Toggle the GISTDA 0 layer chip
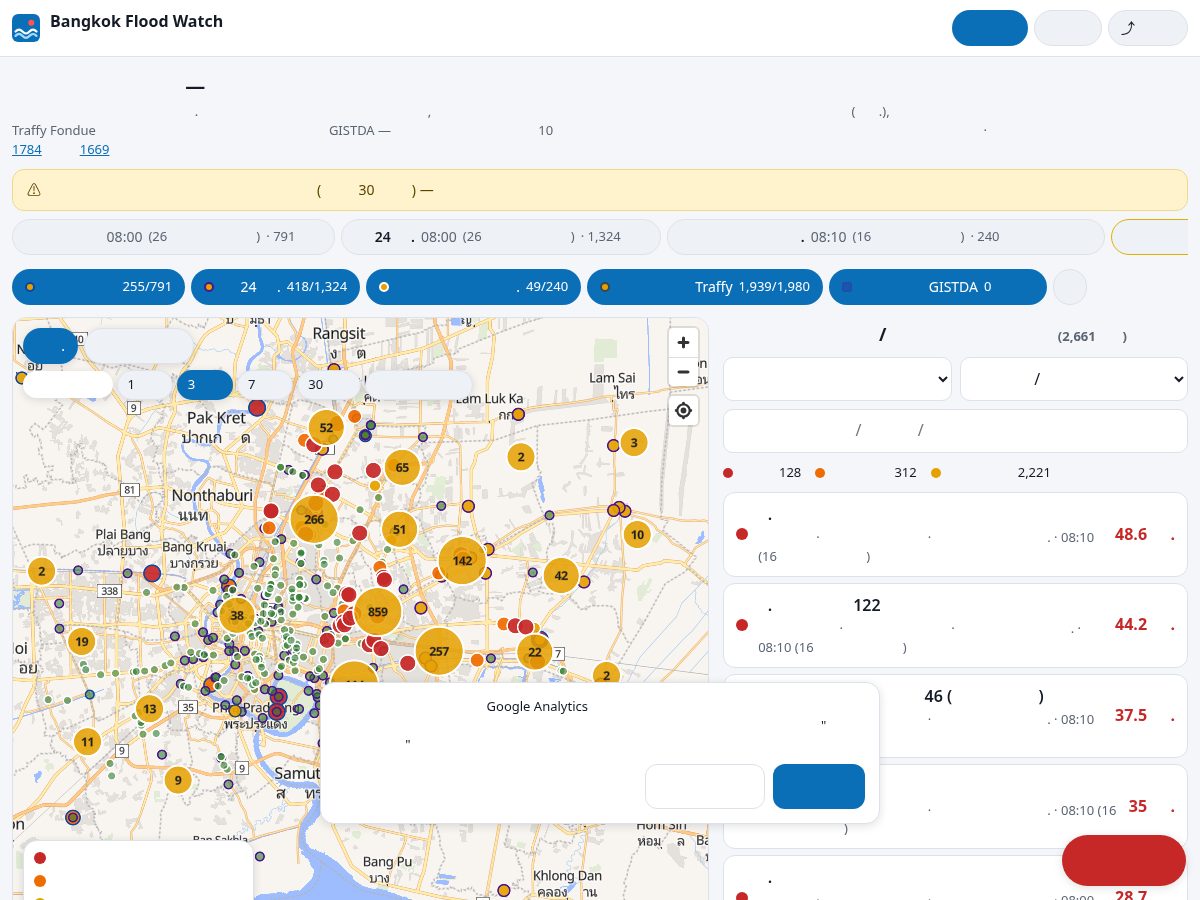The image size is (1200, 900). 938,287
